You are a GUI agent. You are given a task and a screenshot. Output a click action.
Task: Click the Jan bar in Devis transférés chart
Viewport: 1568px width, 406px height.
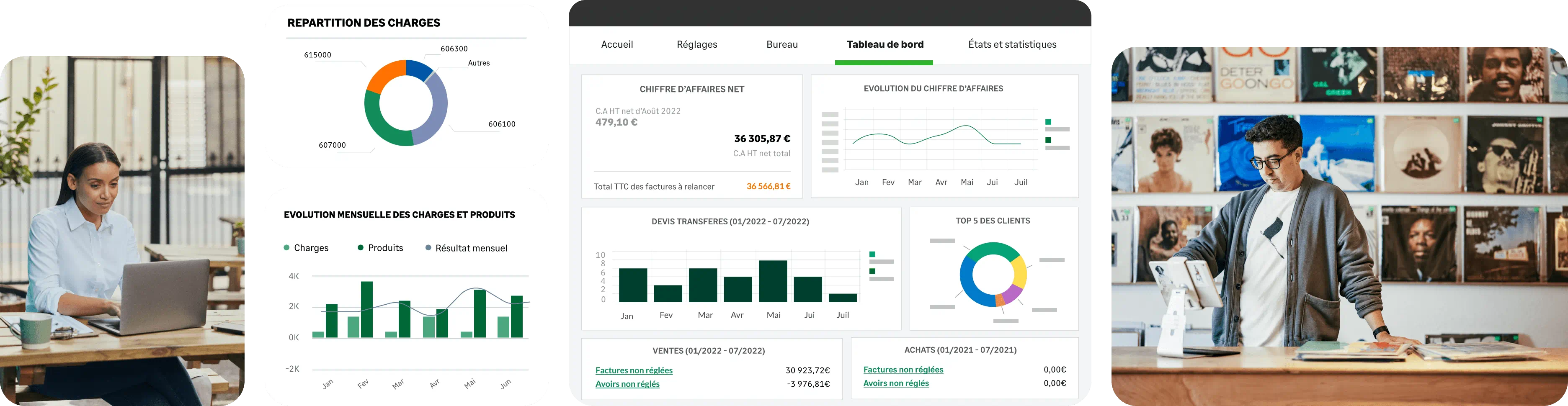click(x=632, y=285)
